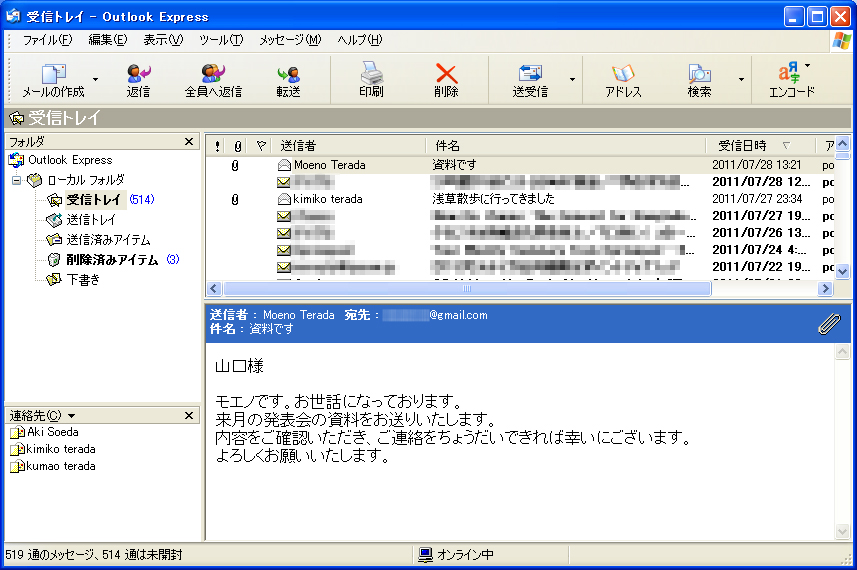Select message 浅草散歩に行ってきました from kimiko terada
This screenshot has height=570, width=857.
coord(520,199)
